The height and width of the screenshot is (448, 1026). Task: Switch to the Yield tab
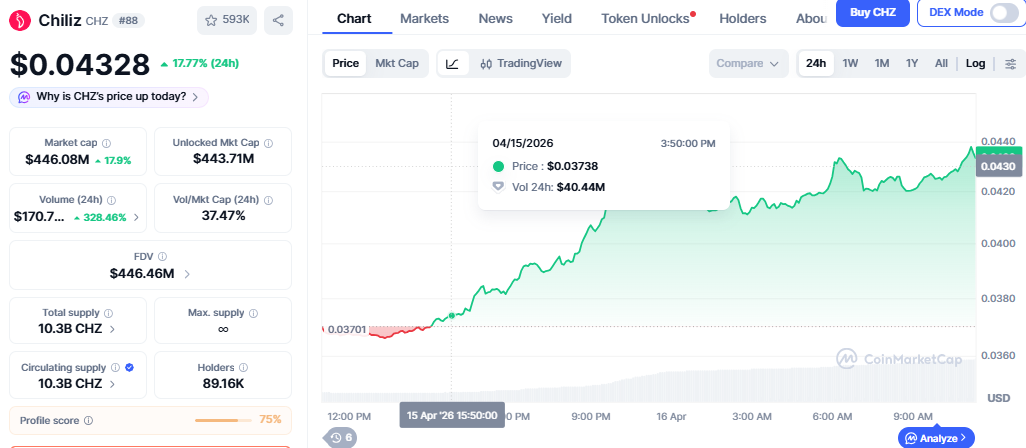(x=557, y=18)
